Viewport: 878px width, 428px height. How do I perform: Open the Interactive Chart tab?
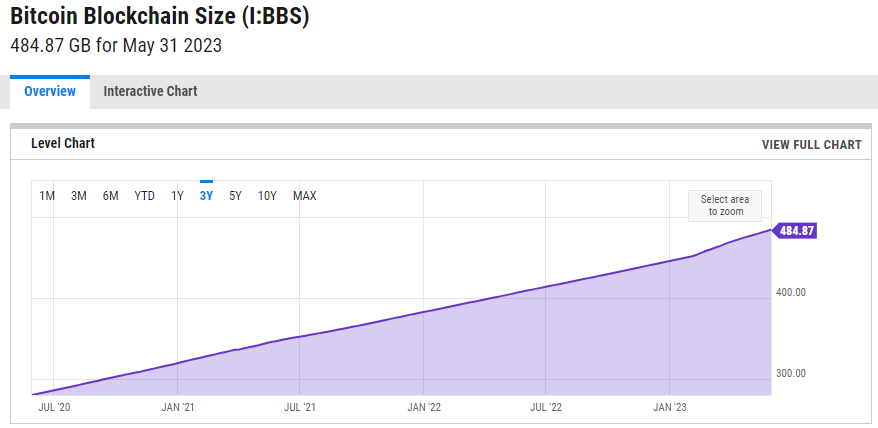click(150, 91)
